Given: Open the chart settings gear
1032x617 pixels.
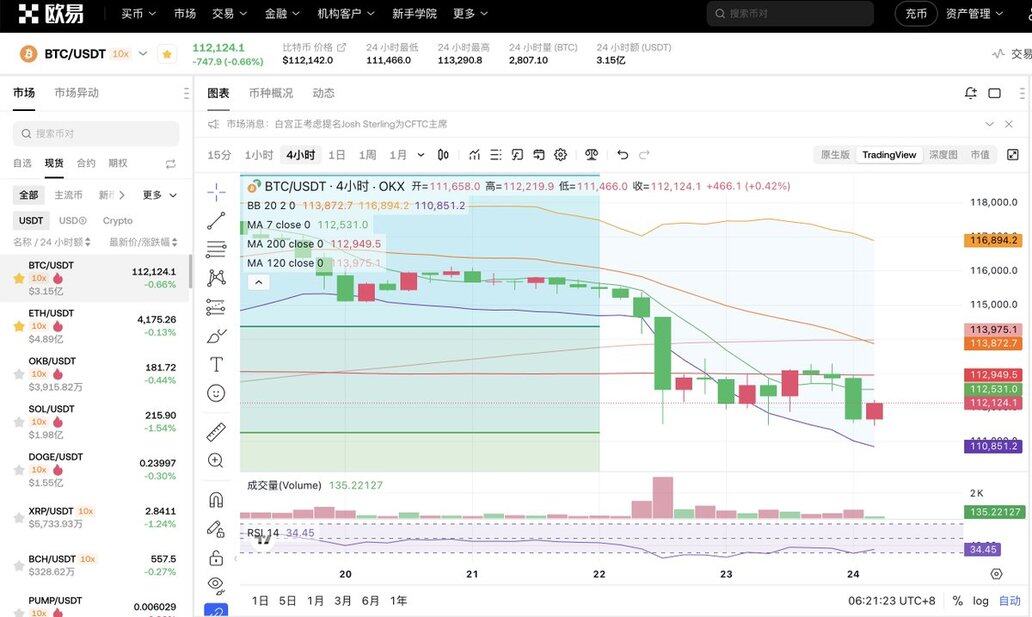Looking at the screenshot, I should pyautogui.click(x=560, y=155).
